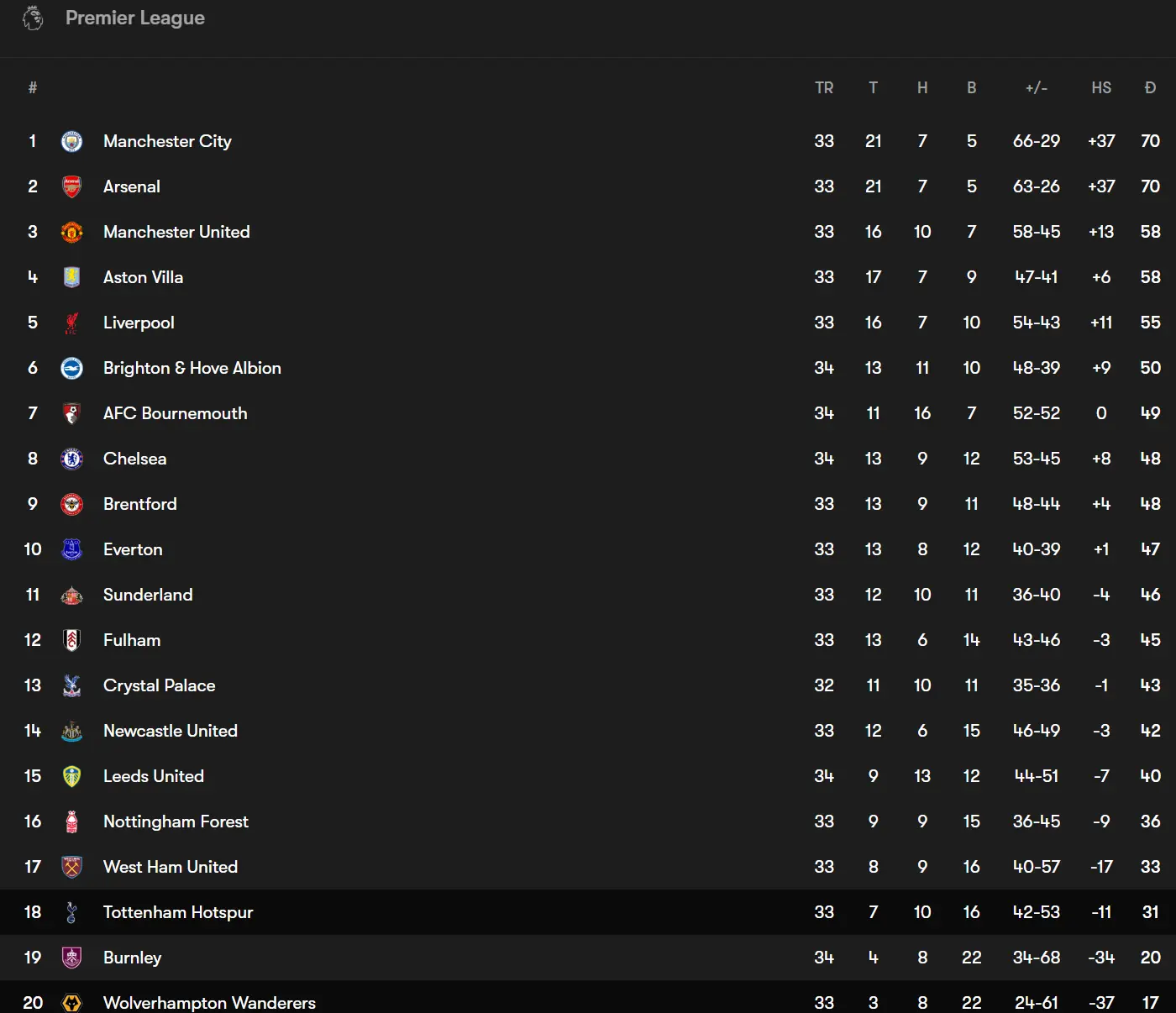Open Manchester United team page
Image resolution: width=1176 pixels, height=1013 pixels.
click(176, 232)
